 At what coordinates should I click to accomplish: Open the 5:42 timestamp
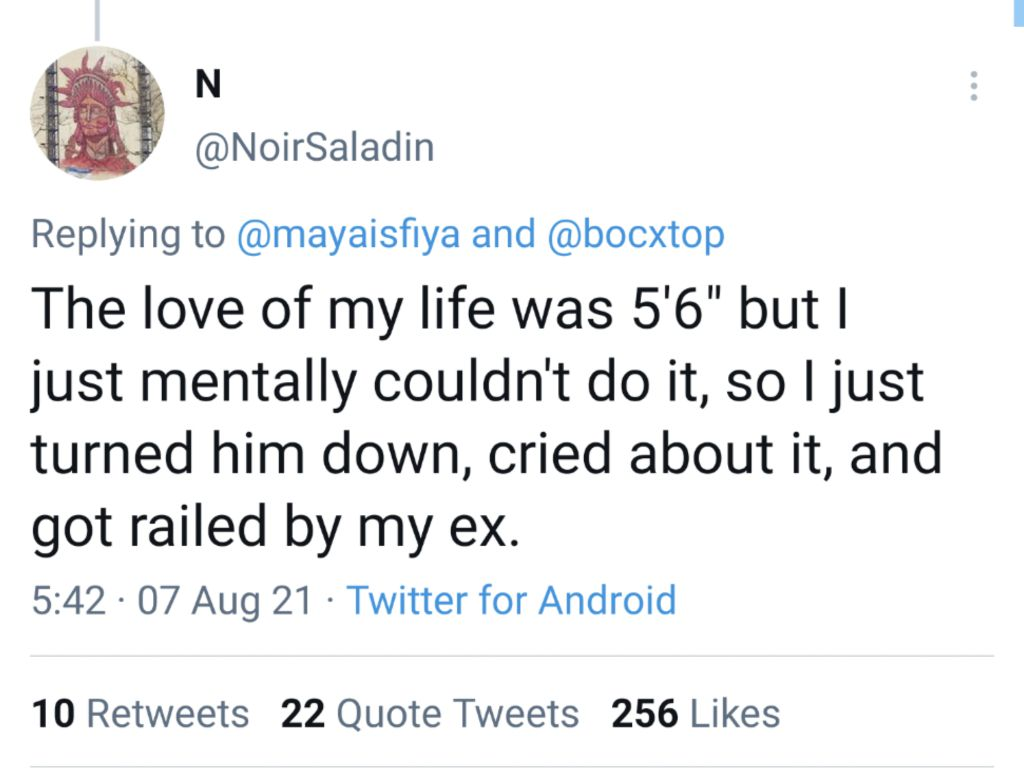point(69,600)
